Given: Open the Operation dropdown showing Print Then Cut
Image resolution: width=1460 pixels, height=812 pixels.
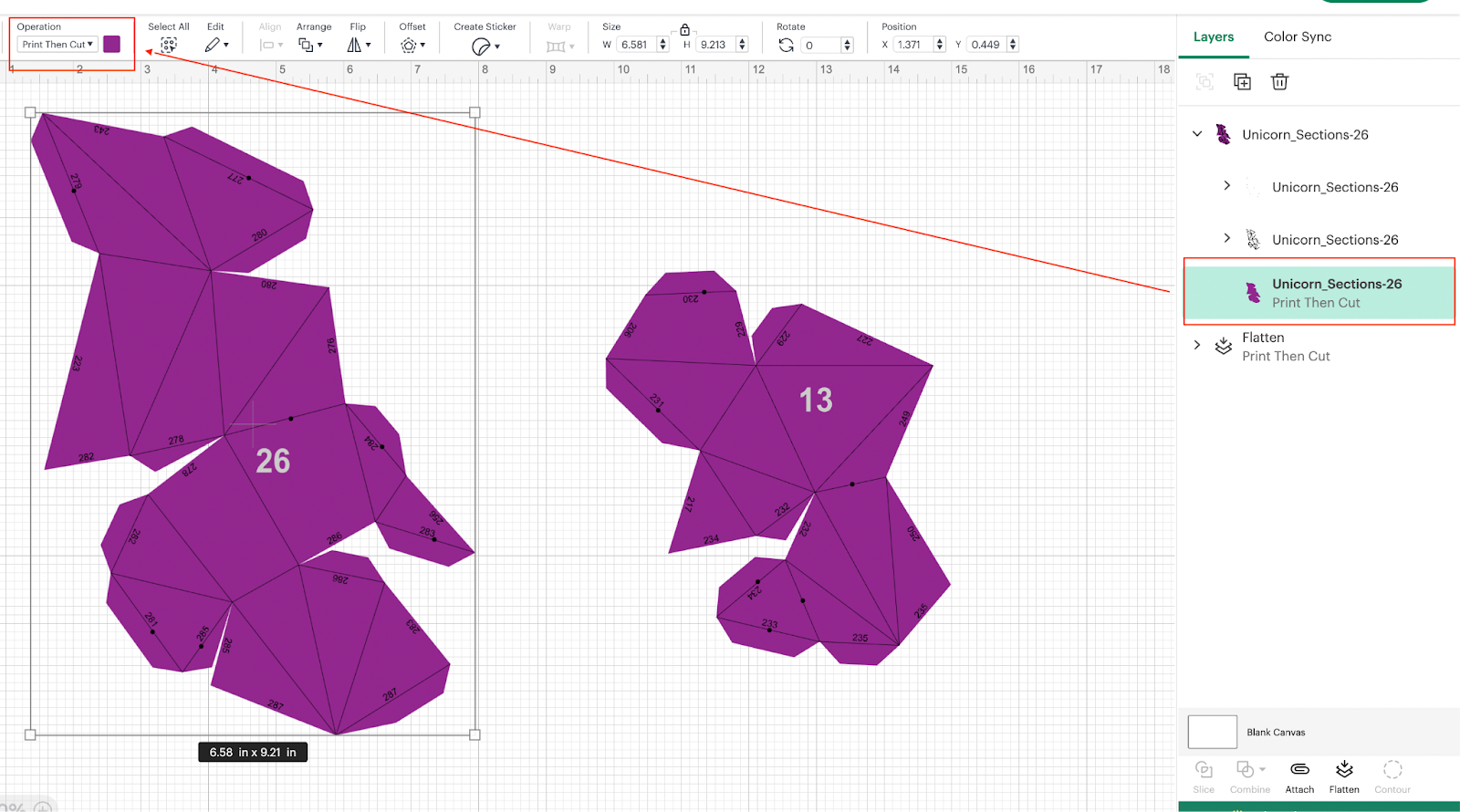Looking at the screenshot, I should (x=57, y=44).
